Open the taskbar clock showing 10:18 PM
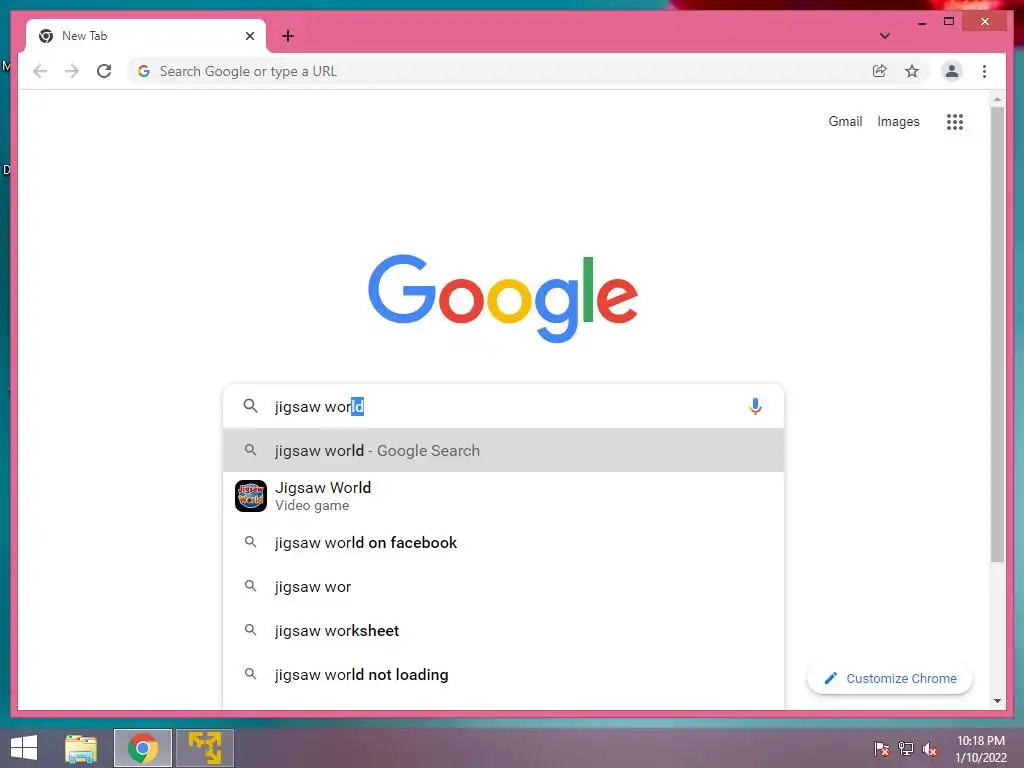The width and height of the screenshot is (1024, 768). [x=981, y=749]
